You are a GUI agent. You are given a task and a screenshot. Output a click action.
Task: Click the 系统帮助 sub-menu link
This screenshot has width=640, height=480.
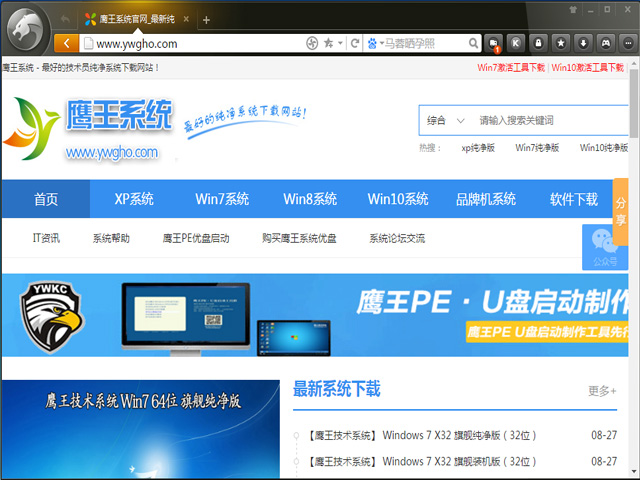click(x=111, y=238)
